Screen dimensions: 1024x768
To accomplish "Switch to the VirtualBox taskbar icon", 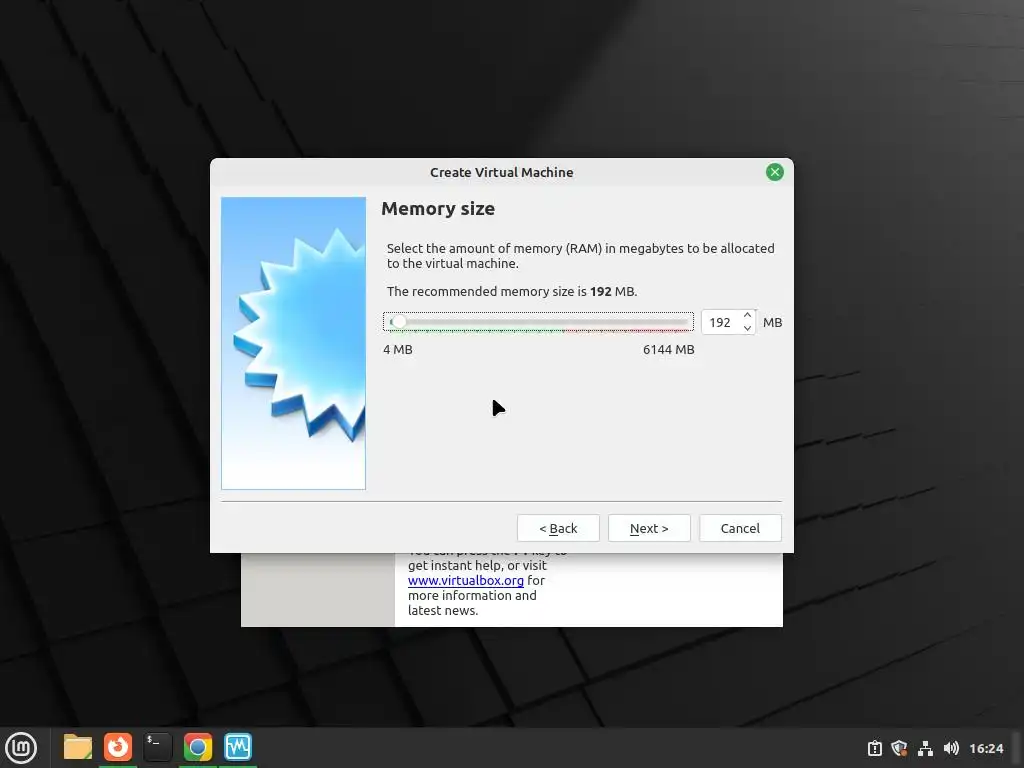I will click(238, 747).
